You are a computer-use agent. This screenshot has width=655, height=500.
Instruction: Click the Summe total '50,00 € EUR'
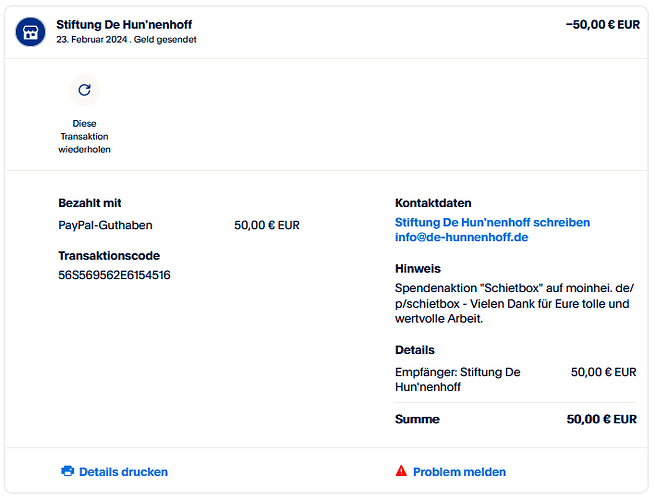pos(601,419)
